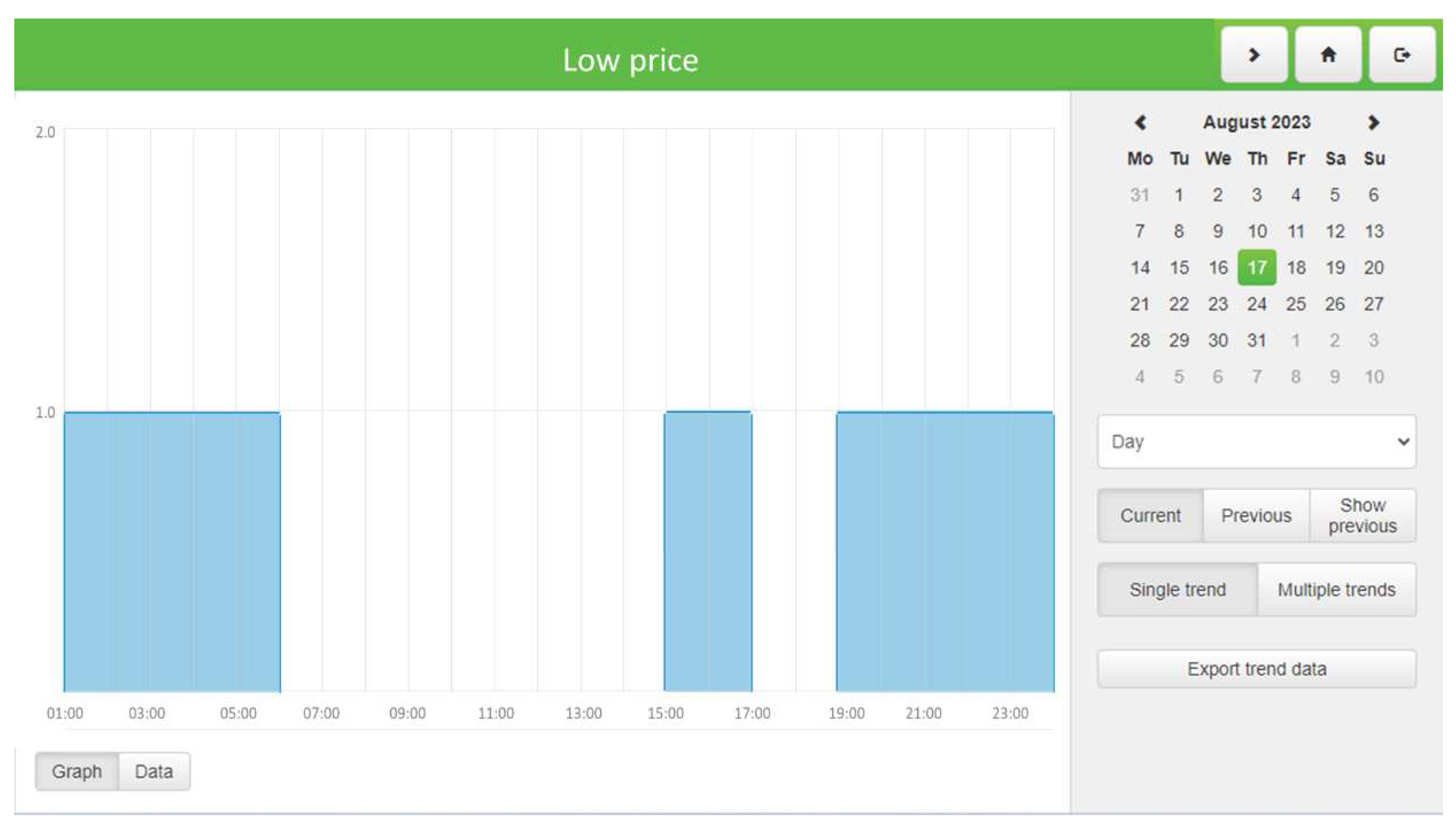The width and height of the screenshot is (1456, 829).
Task: Click the blue bar near 21:00
Action: (x=923, y=552)
